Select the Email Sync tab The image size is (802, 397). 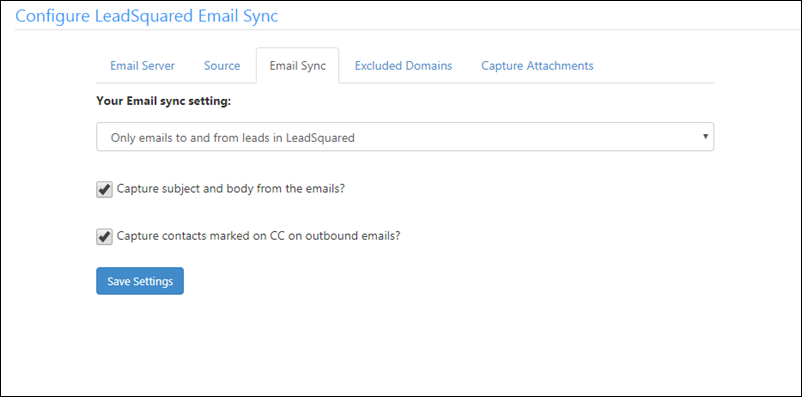pyautogui.click(x=298, y=66)
